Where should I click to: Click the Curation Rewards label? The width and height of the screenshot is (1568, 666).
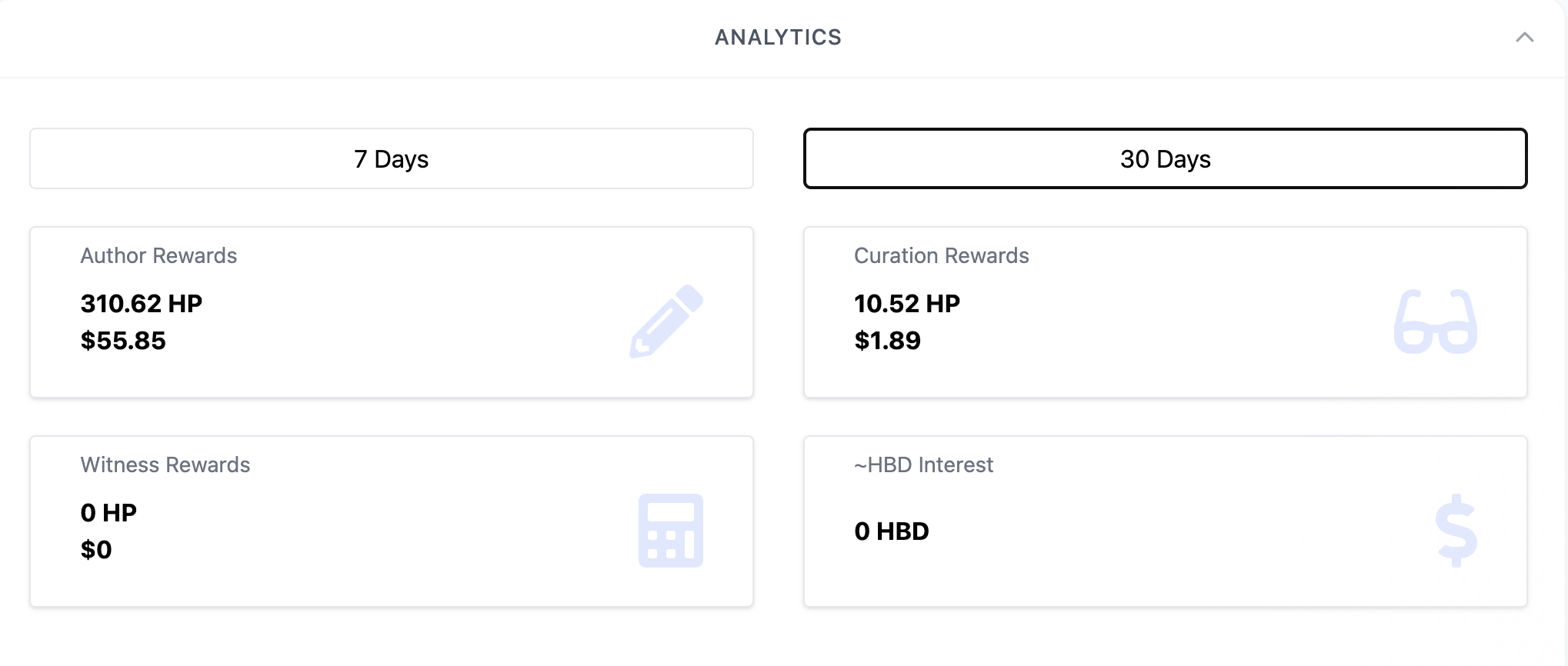click(x=941, y=256)
